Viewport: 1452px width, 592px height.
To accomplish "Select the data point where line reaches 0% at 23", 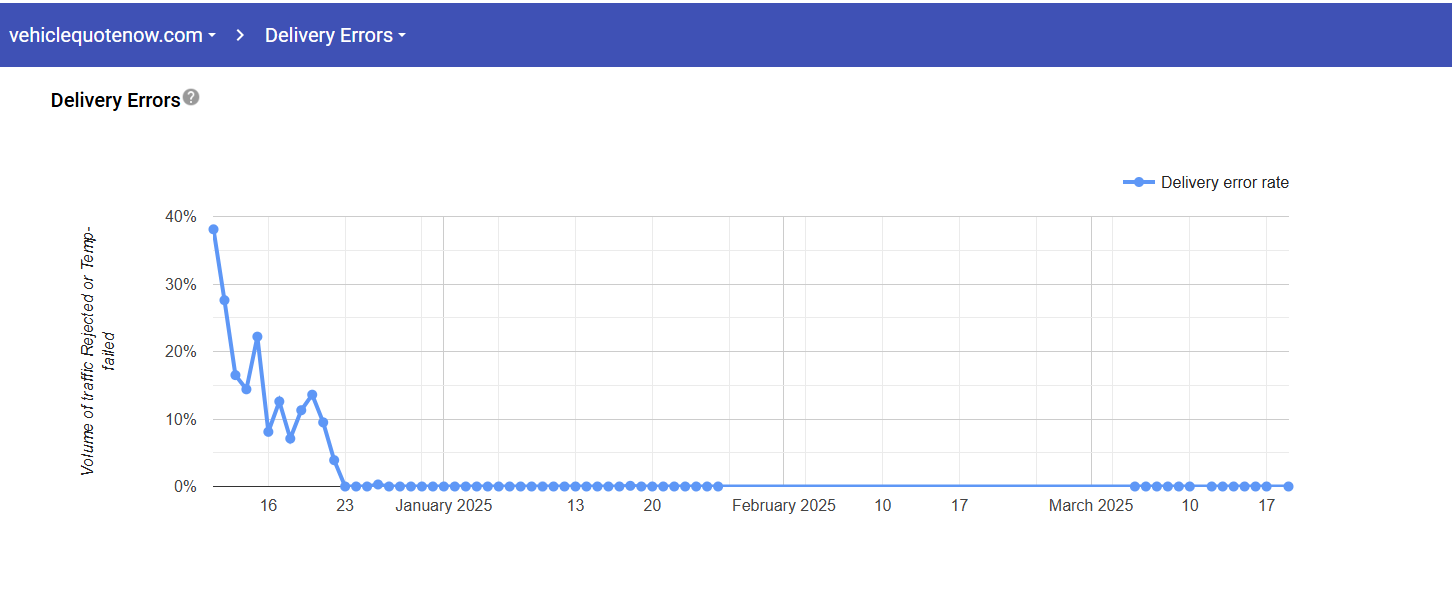I will pyautogui.click(x=345, y=486).
